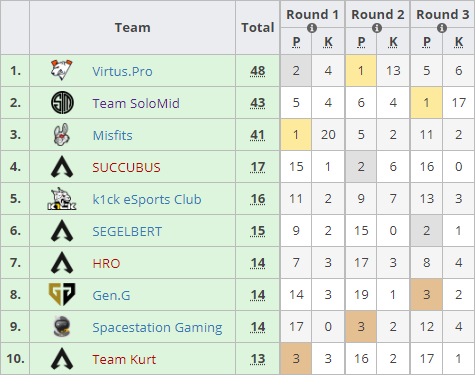Click the Round 3 K column abbreviation

459,42
